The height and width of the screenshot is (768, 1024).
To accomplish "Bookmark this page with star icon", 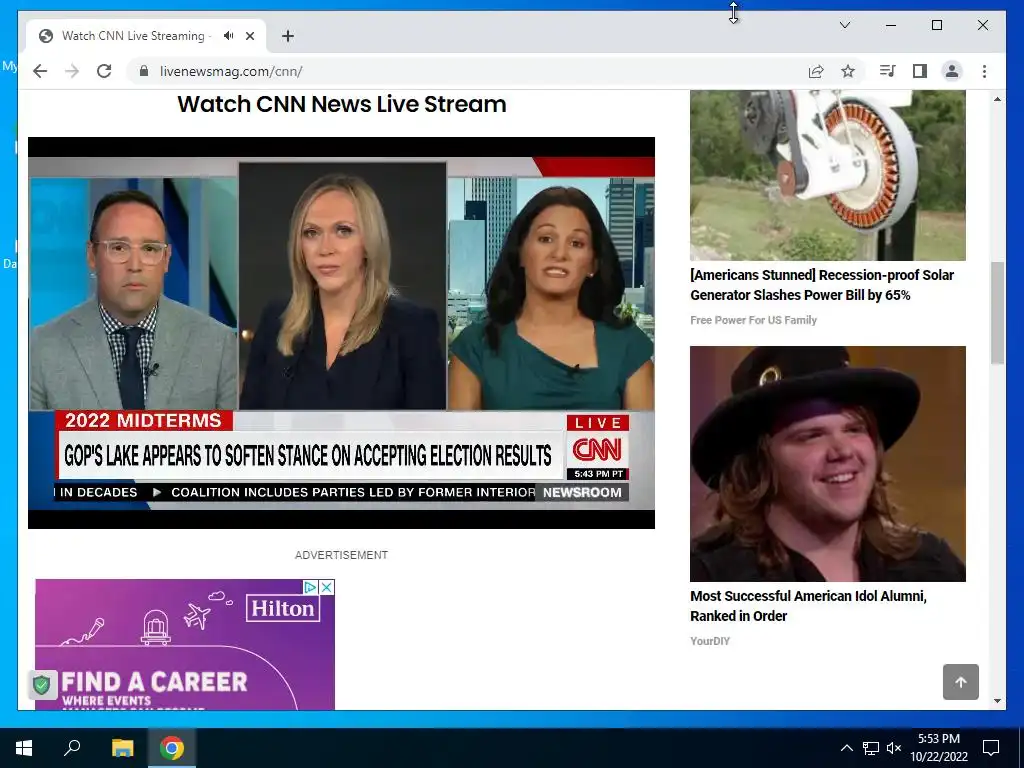I will 848,71.
